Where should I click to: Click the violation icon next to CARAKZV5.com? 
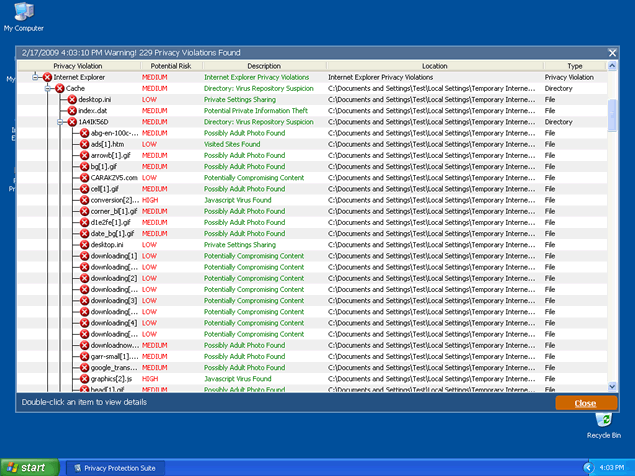pos(84,177)
